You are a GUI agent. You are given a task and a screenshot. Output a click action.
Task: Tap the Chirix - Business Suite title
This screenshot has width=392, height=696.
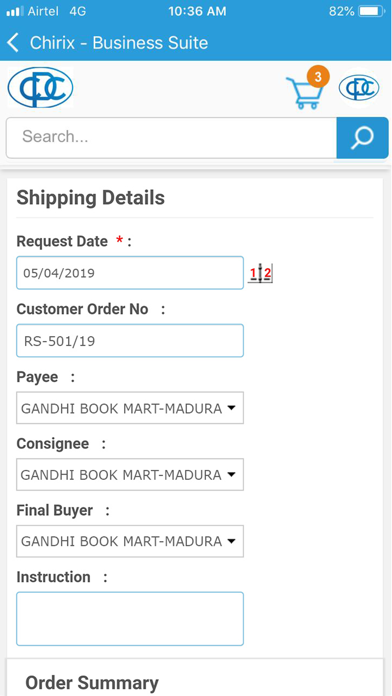tap(119, 43)
